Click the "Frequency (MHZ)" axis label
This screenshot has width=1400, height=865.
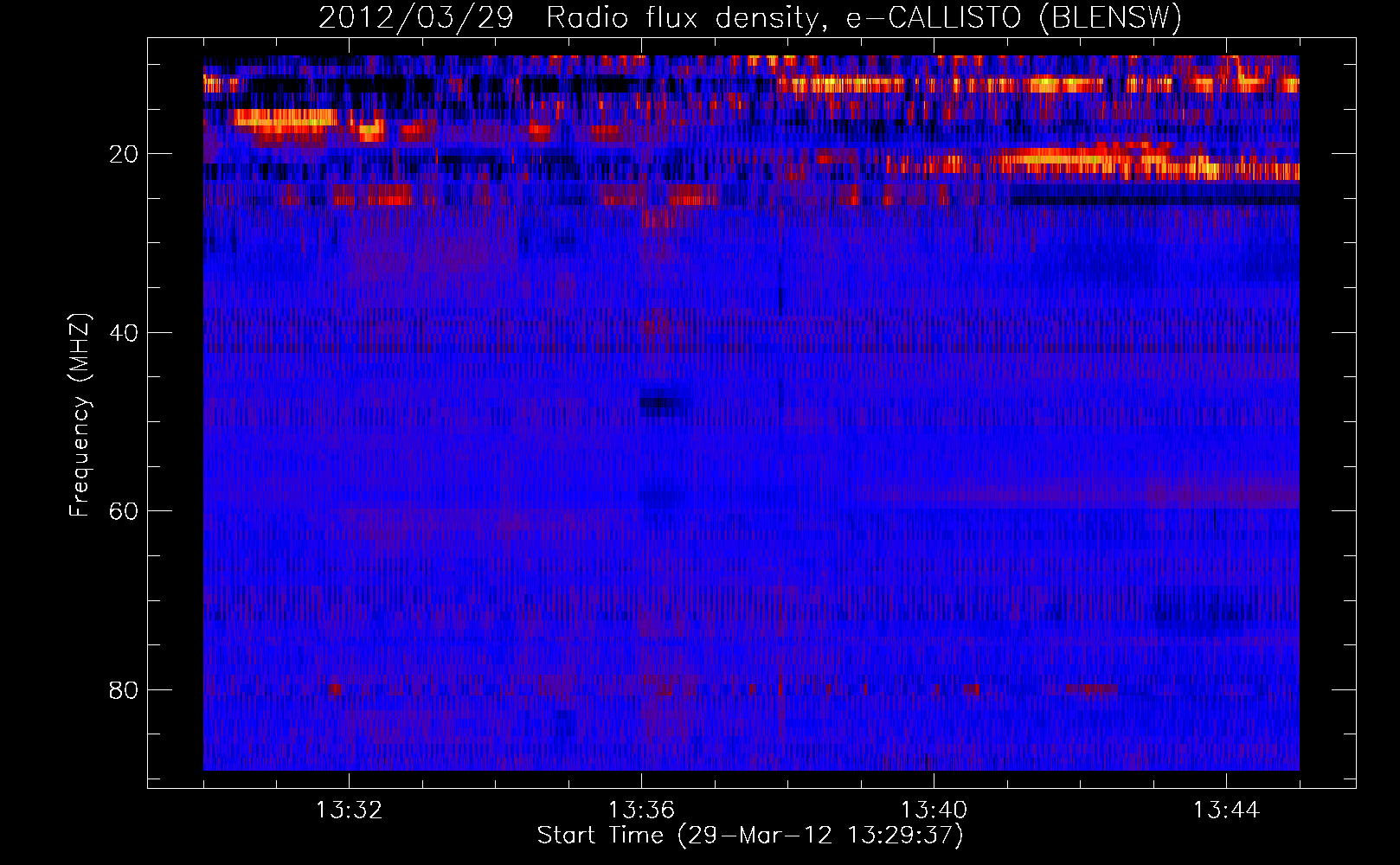(80, 415)
